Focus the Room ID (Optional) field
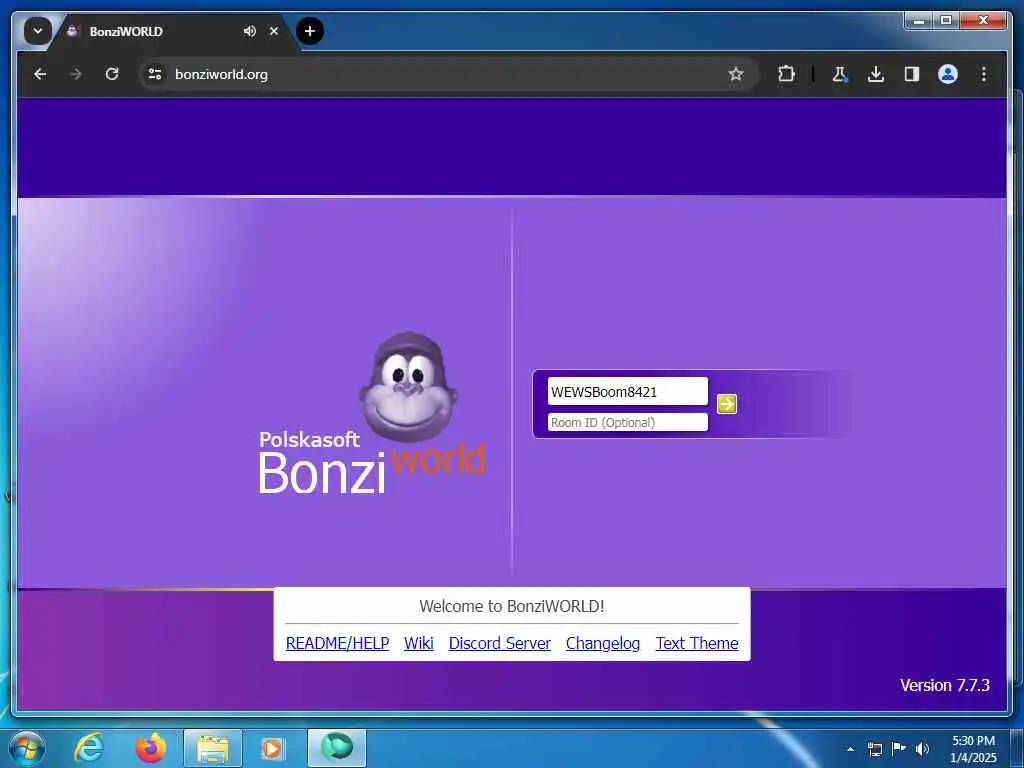The image size is (1024, 768). pyautogui.click(x=627, y=423)
